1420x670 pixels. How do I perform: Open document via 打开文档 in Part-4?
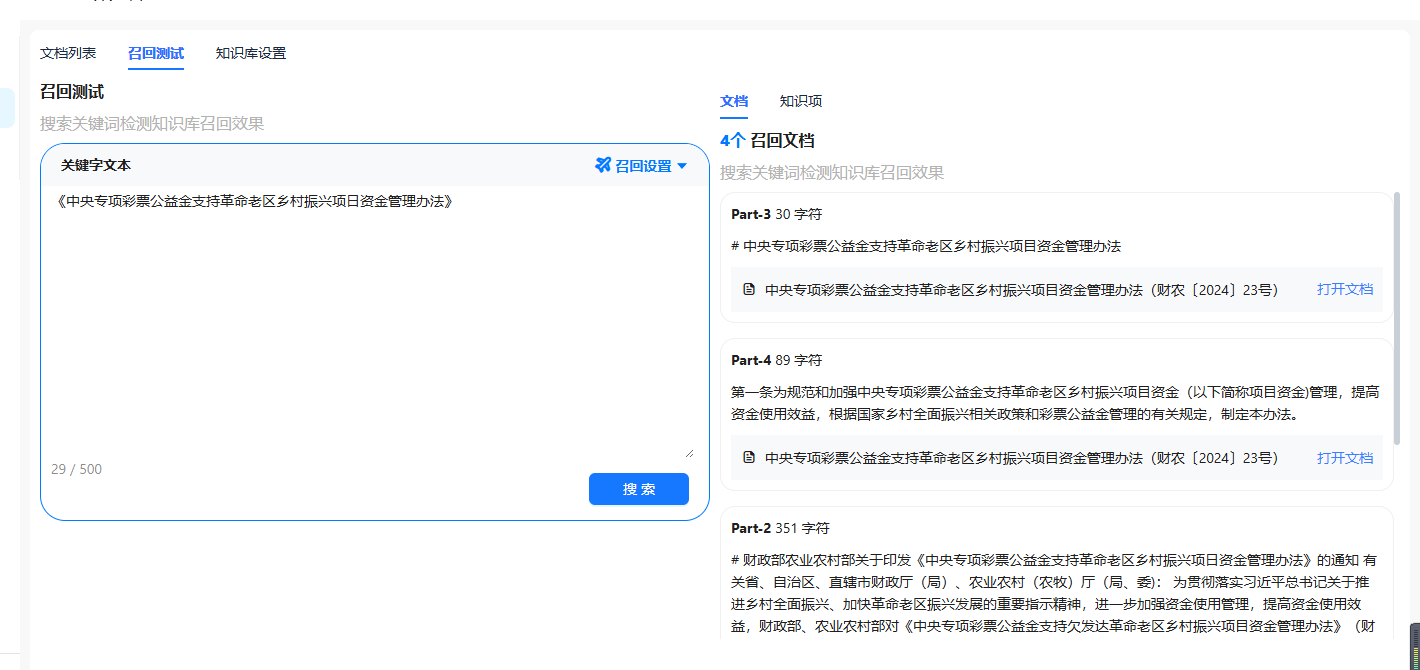coord(1344,458)
